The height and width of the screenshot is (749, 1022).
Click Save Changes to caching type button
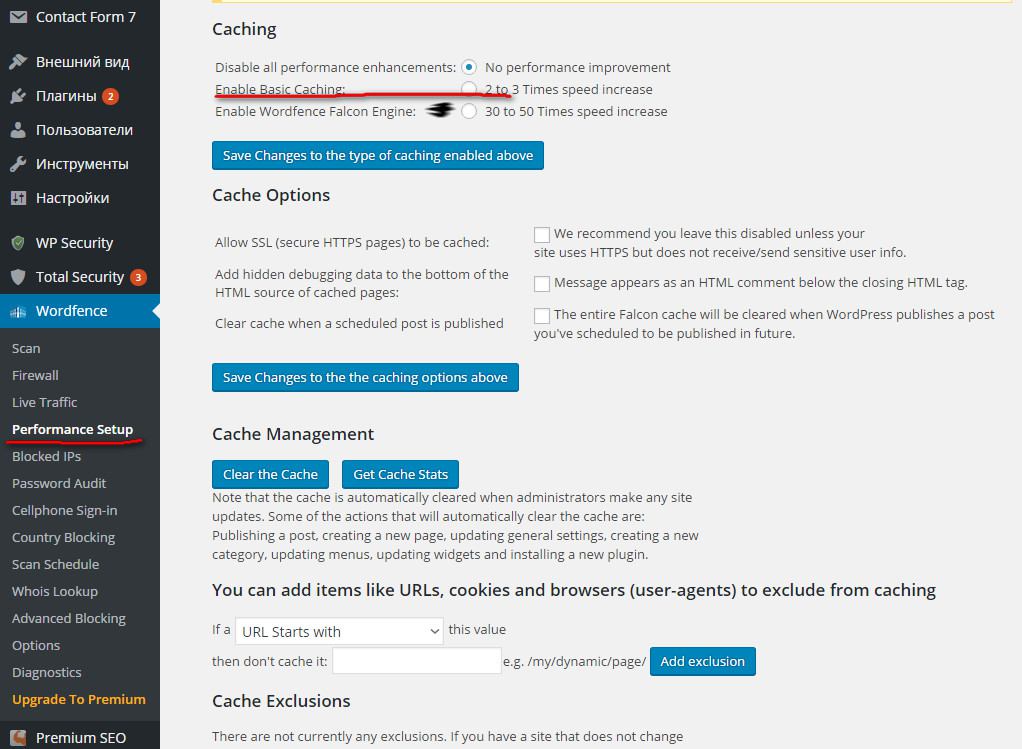377,155
